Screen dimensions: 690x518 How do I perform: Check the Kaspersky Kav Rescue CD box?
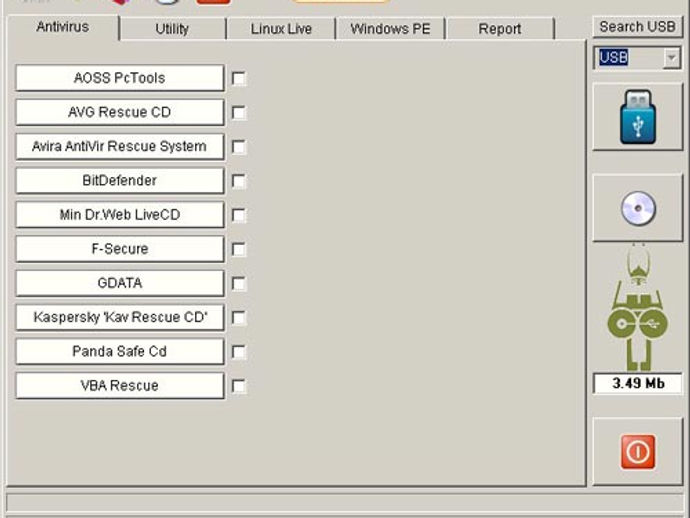(x=239, y=318)
